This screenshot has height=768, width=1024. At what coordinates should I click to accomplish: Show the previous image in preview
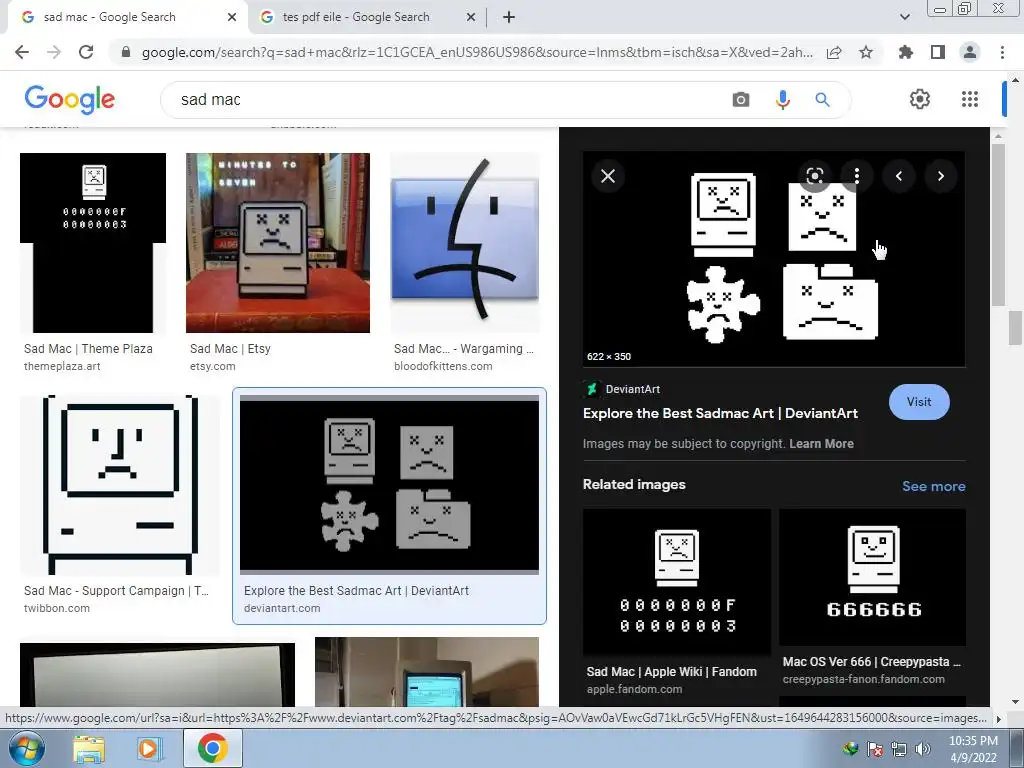tap(899, 176)
